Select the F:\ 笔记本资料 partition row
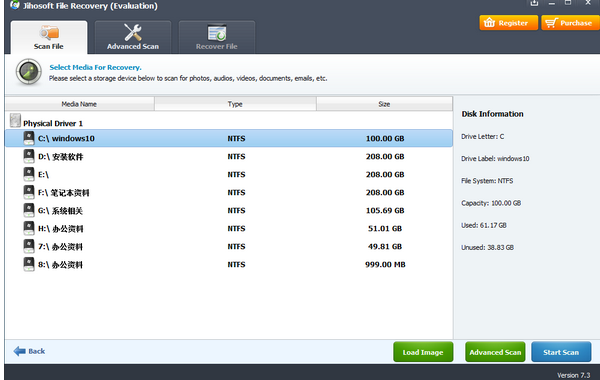The image size is (600, 380). [x=229, y=192]
